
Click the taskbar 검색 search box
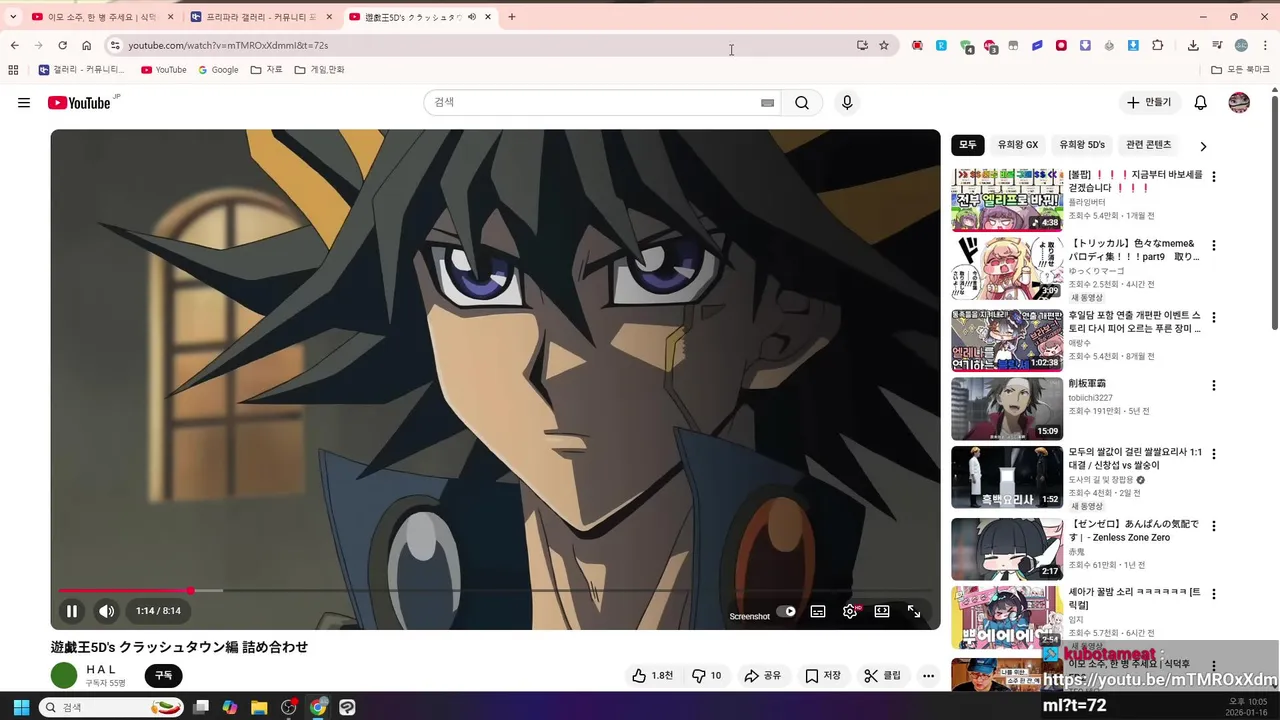coord(113,707)
